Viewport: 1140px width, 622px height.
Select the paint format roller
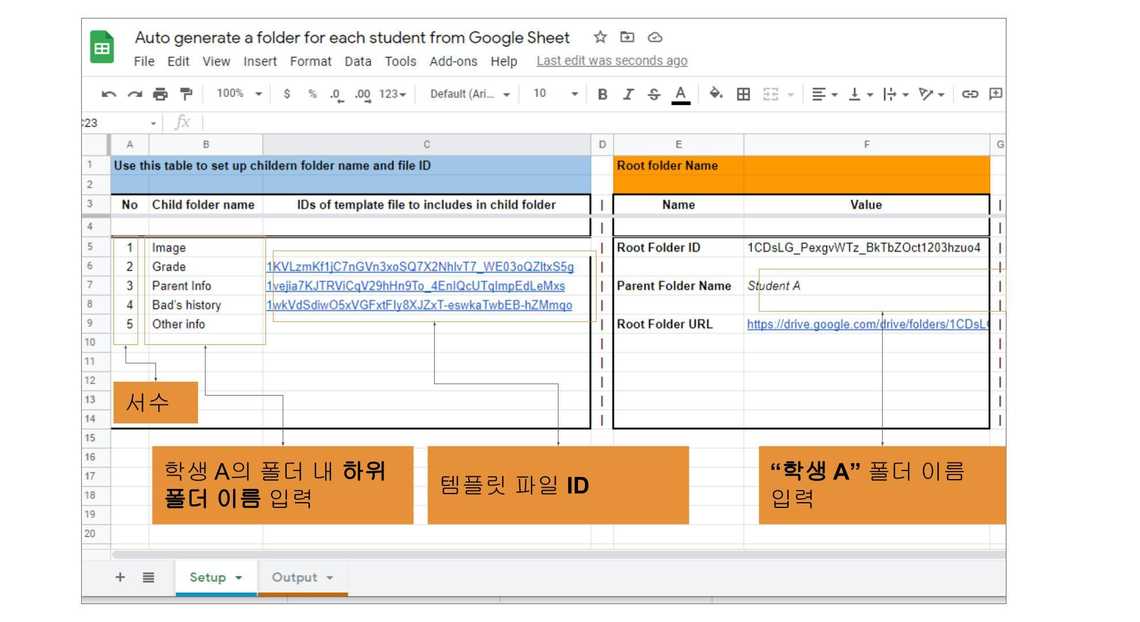coord(186,94)
